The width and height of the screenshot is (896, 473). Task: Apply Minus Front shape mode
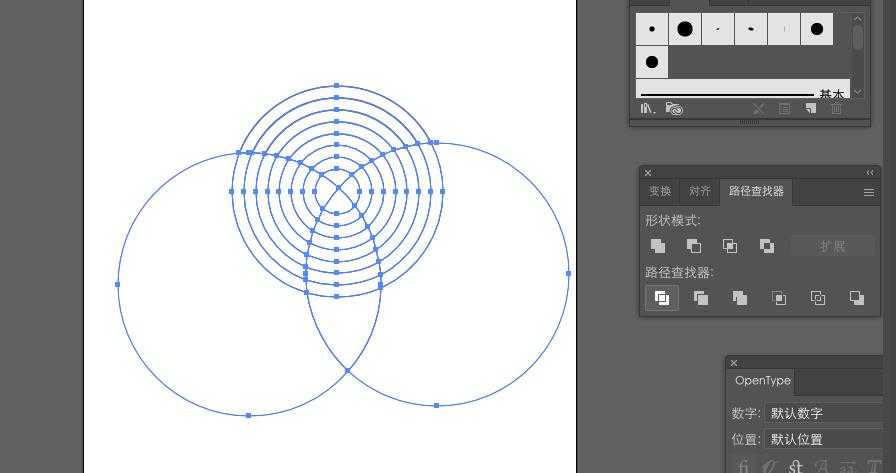694,246
